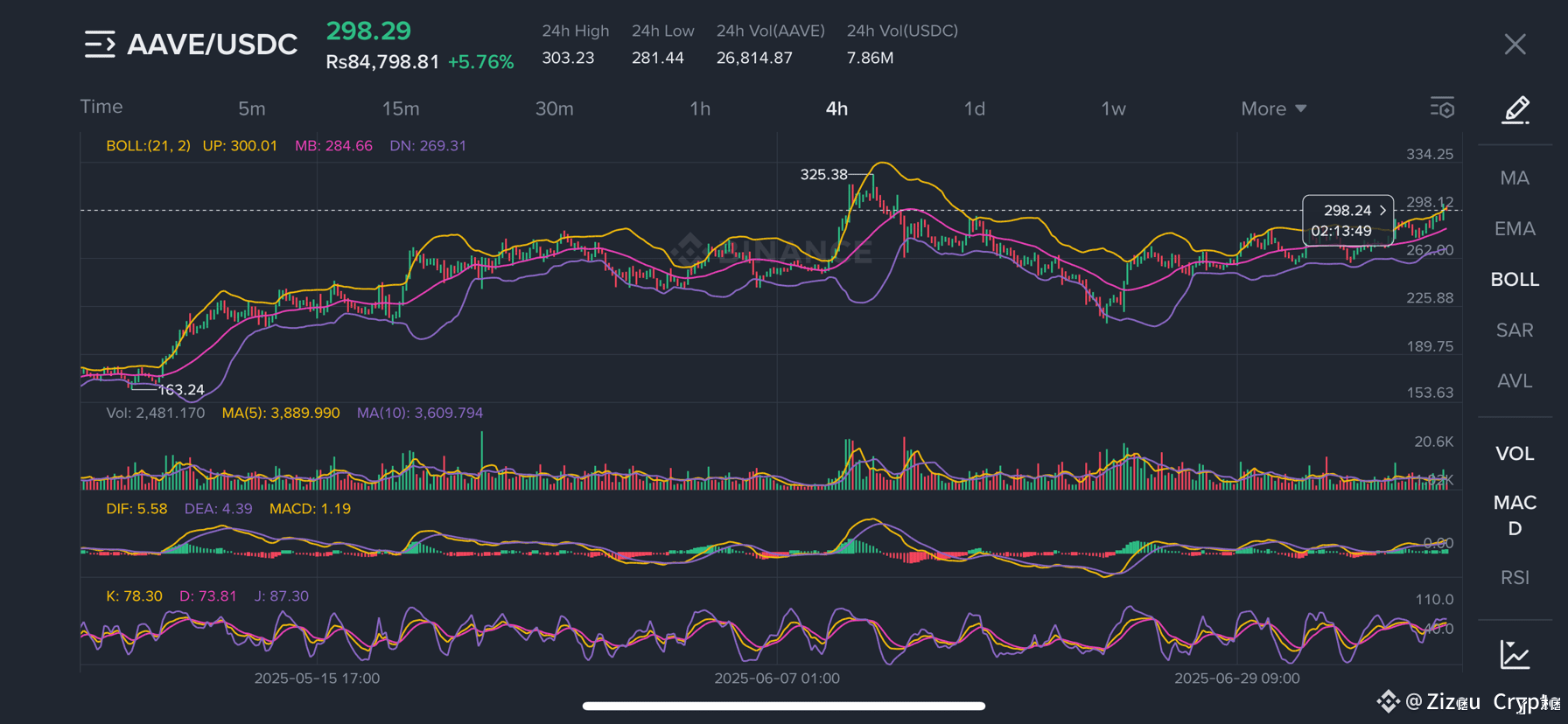Open the trading pair list menu icon
Image resolution: width=1568 pixels, height=724 pixels.
[x=100, y=45]
